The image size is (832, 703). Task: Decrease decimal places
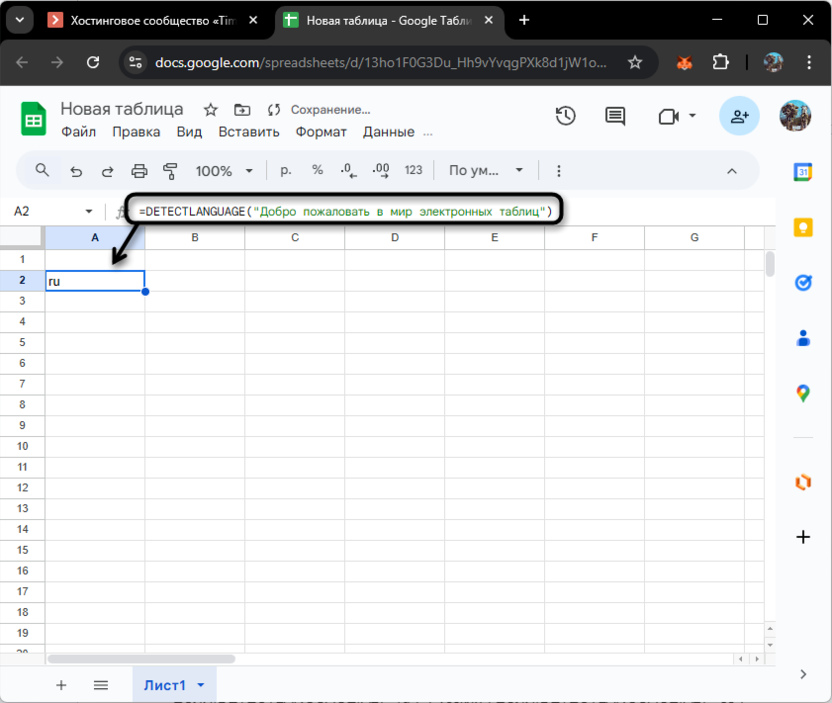[349, 170]
